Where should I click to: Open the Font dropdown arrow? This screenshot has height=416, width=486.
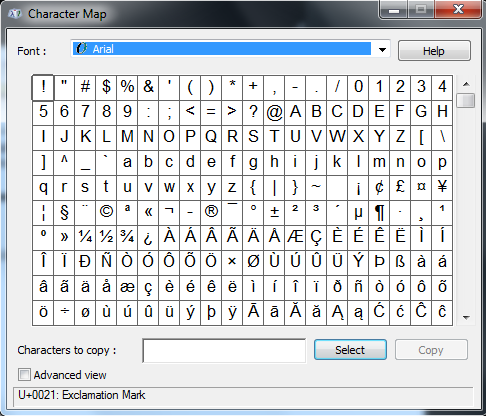click(382, 50)
